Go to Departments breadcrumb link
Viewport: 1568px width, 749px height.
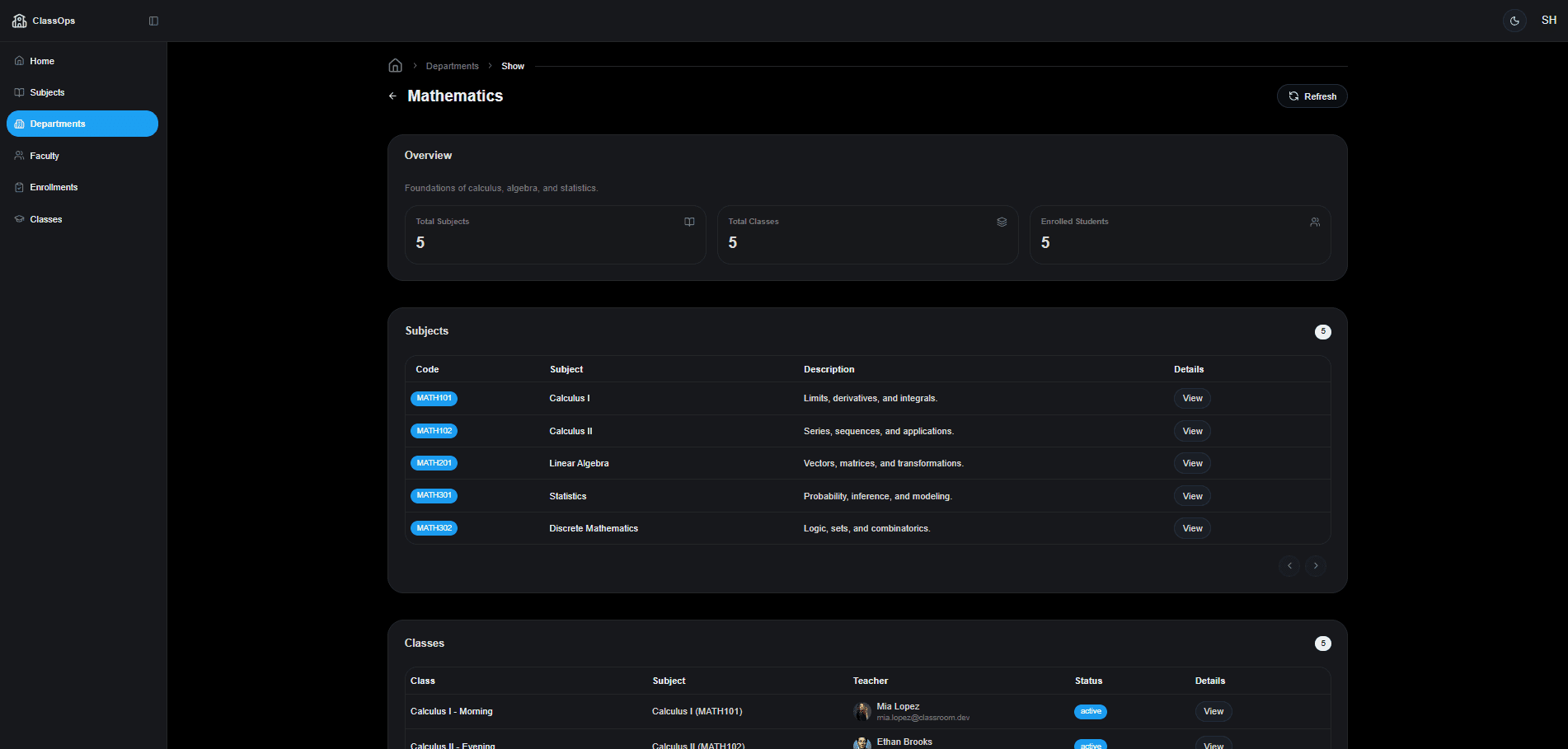[x=452, y=66]
